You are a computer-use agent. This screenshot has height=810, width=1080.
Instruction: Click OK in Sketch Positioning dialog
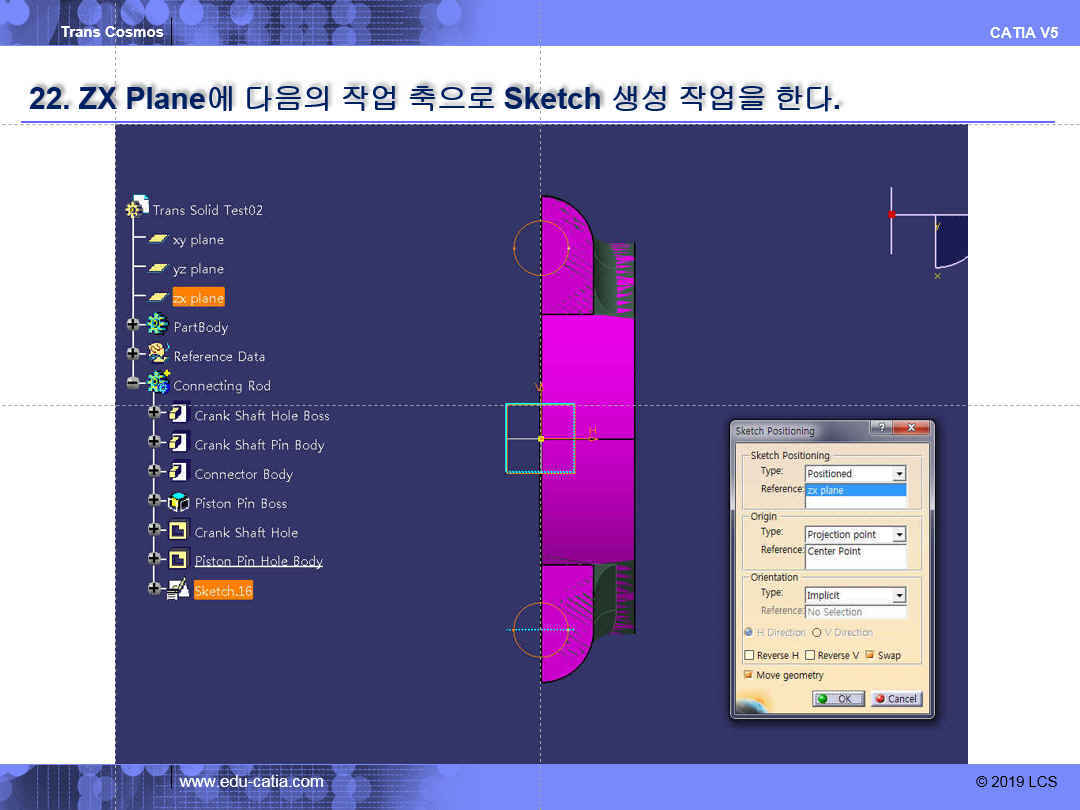click(x=837, y=699)
